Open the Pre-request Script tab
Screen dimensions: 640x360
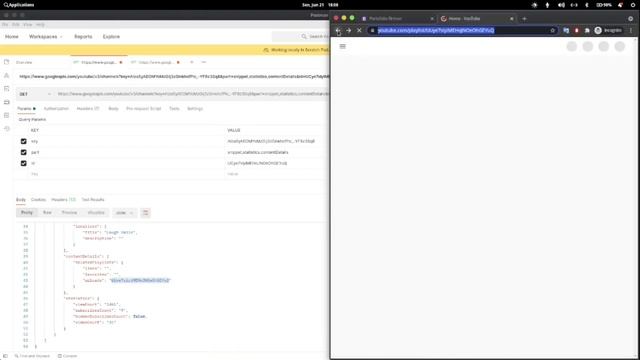tap(144, 109)
